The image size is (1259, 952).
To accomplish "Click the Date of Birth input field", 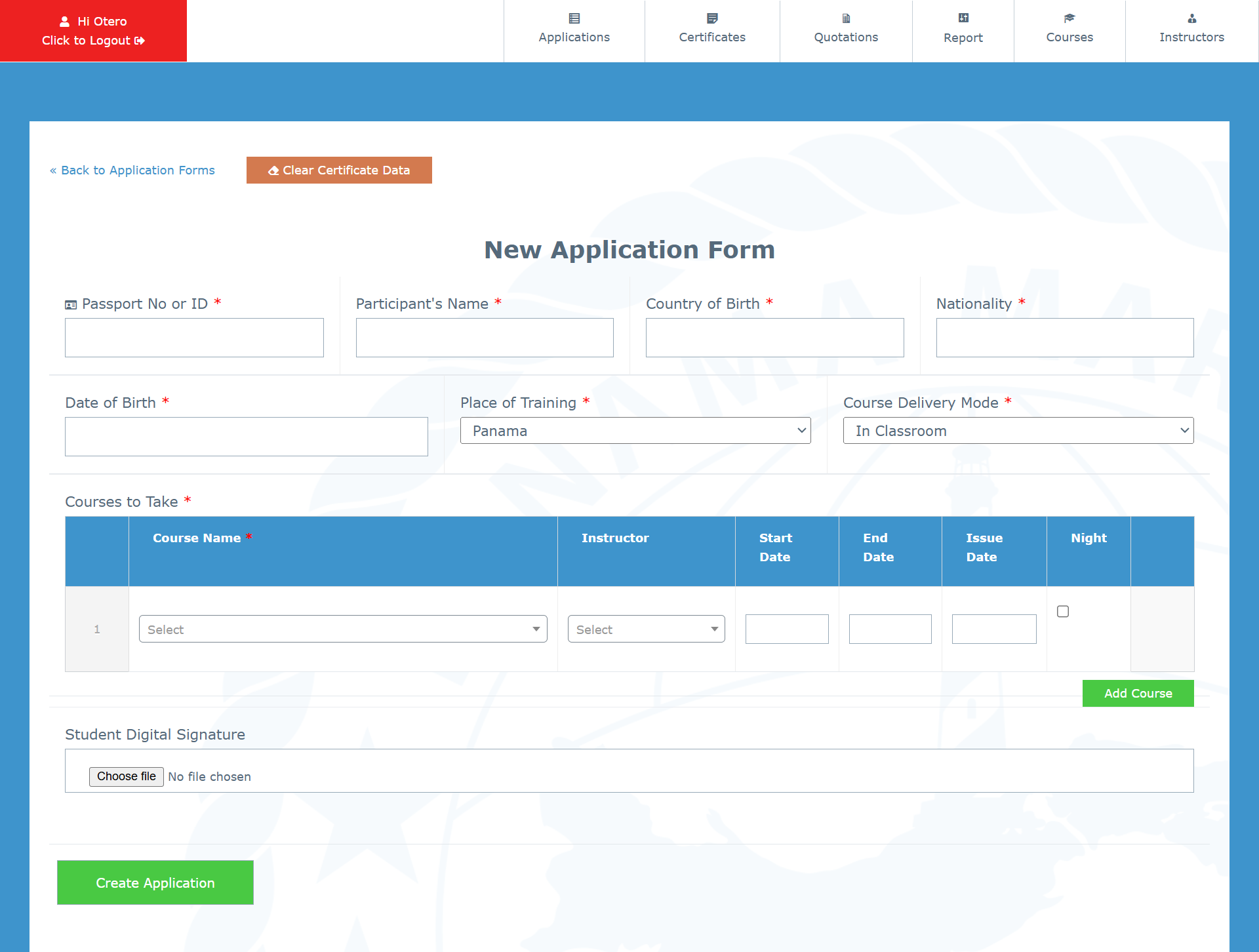I will 246,437.
